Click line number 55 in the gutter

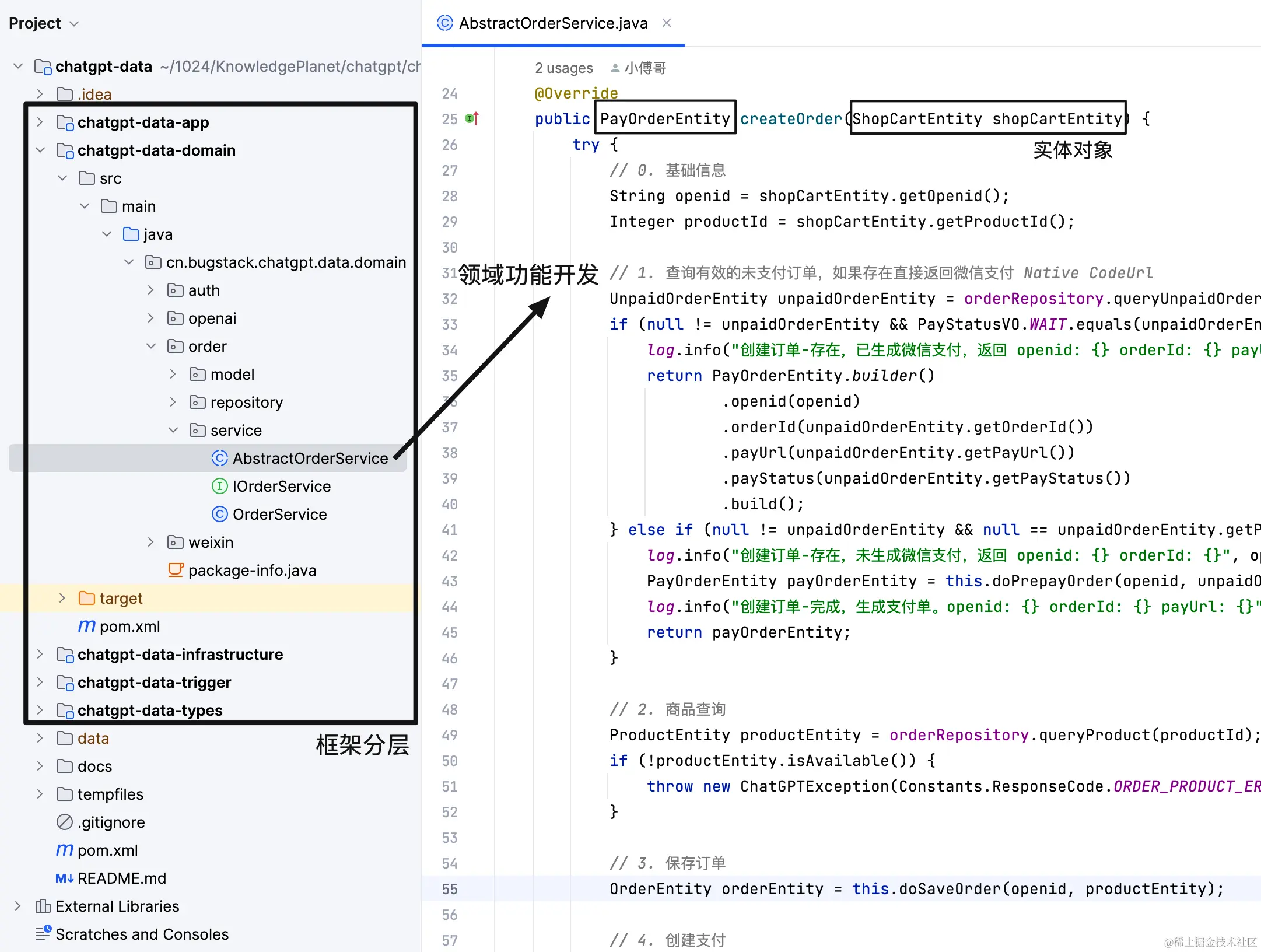coord(450,889)
